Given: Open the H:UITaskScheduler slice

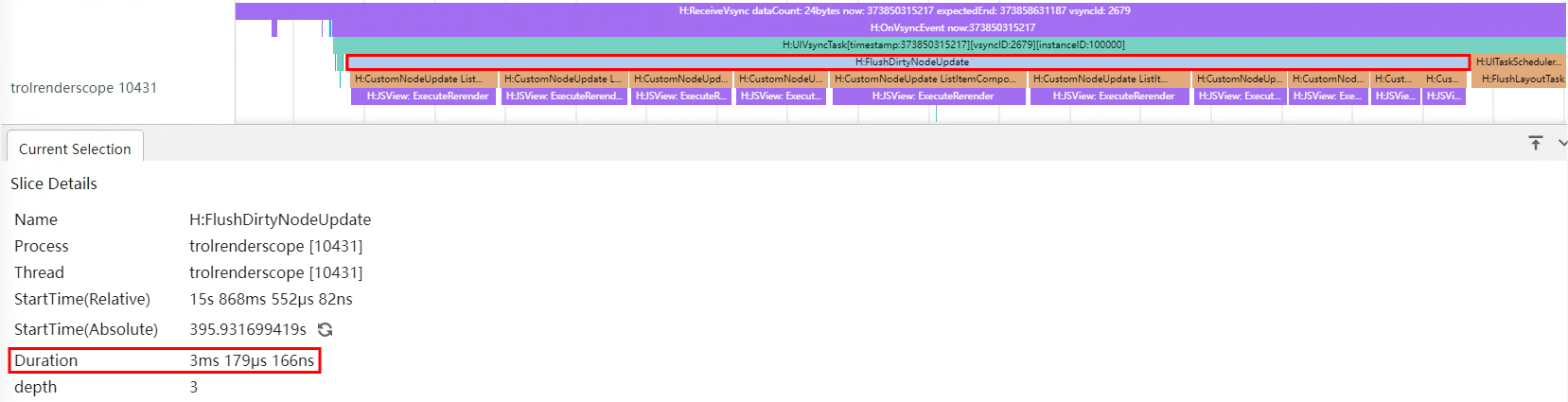Looking at the screenshot, I should coord(1519,61).
